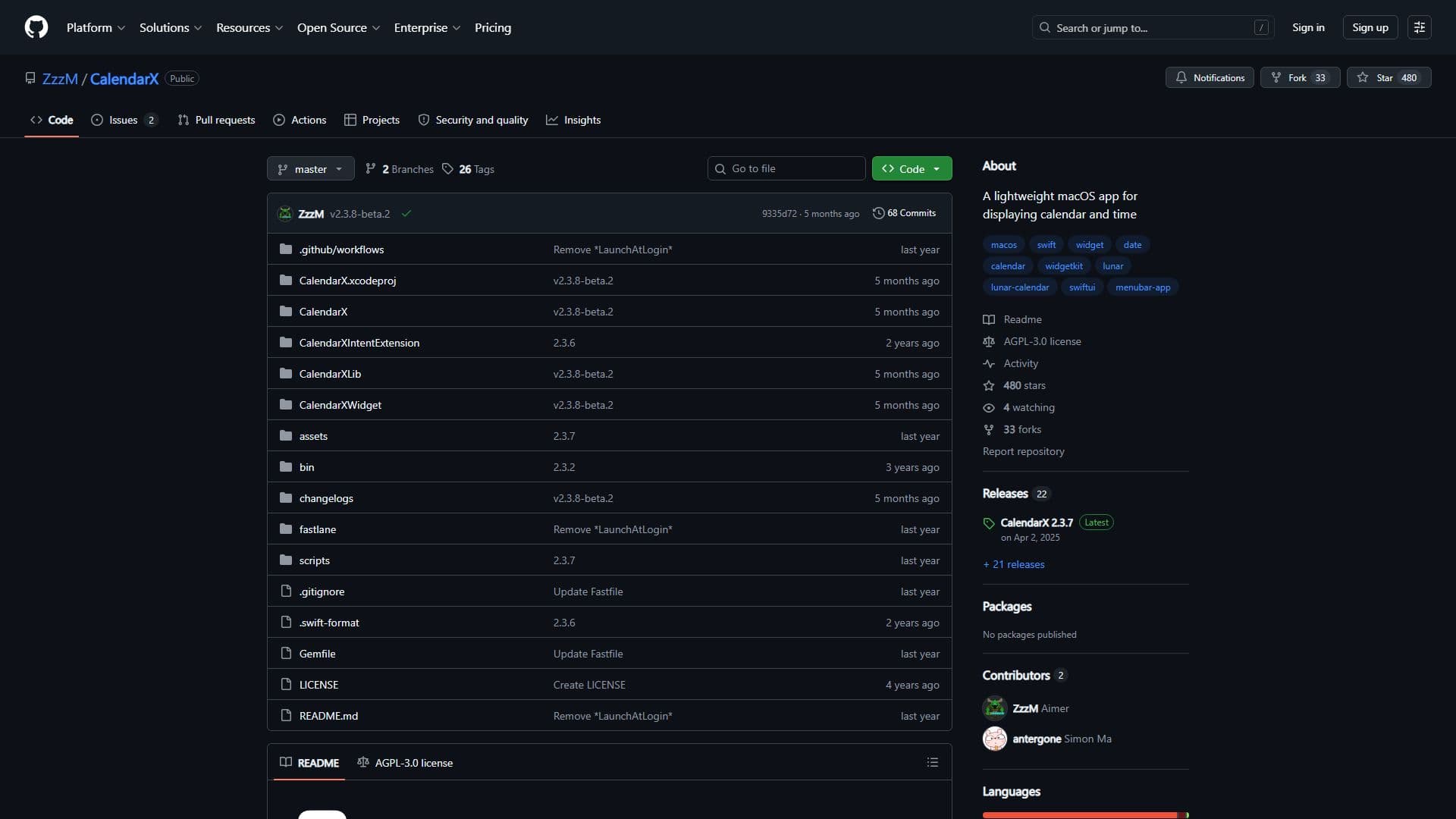This screenshot has width=1456, height=819.
Task: Expand the Open Source menu
Action: click(338, 27)
